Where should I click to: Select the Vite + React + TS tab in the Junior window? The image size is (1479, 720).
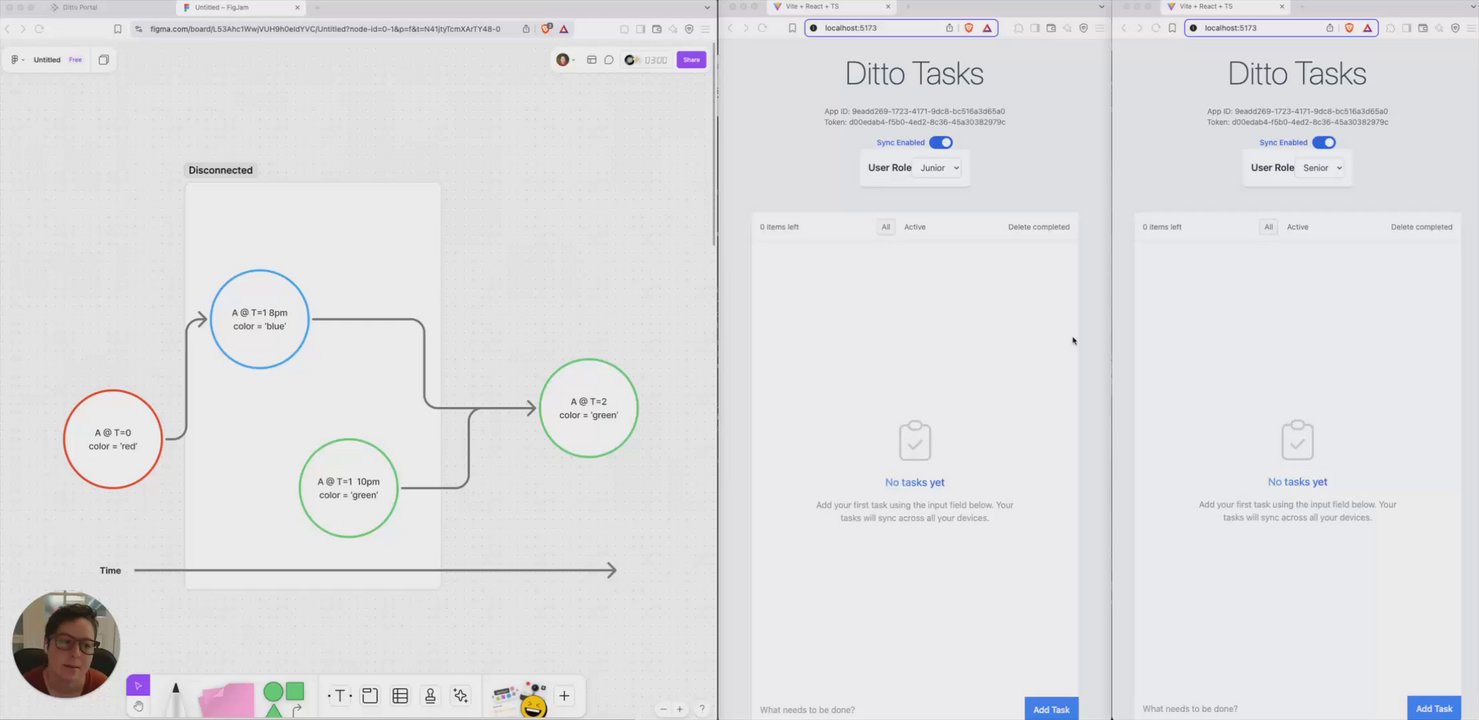(830, 7)
